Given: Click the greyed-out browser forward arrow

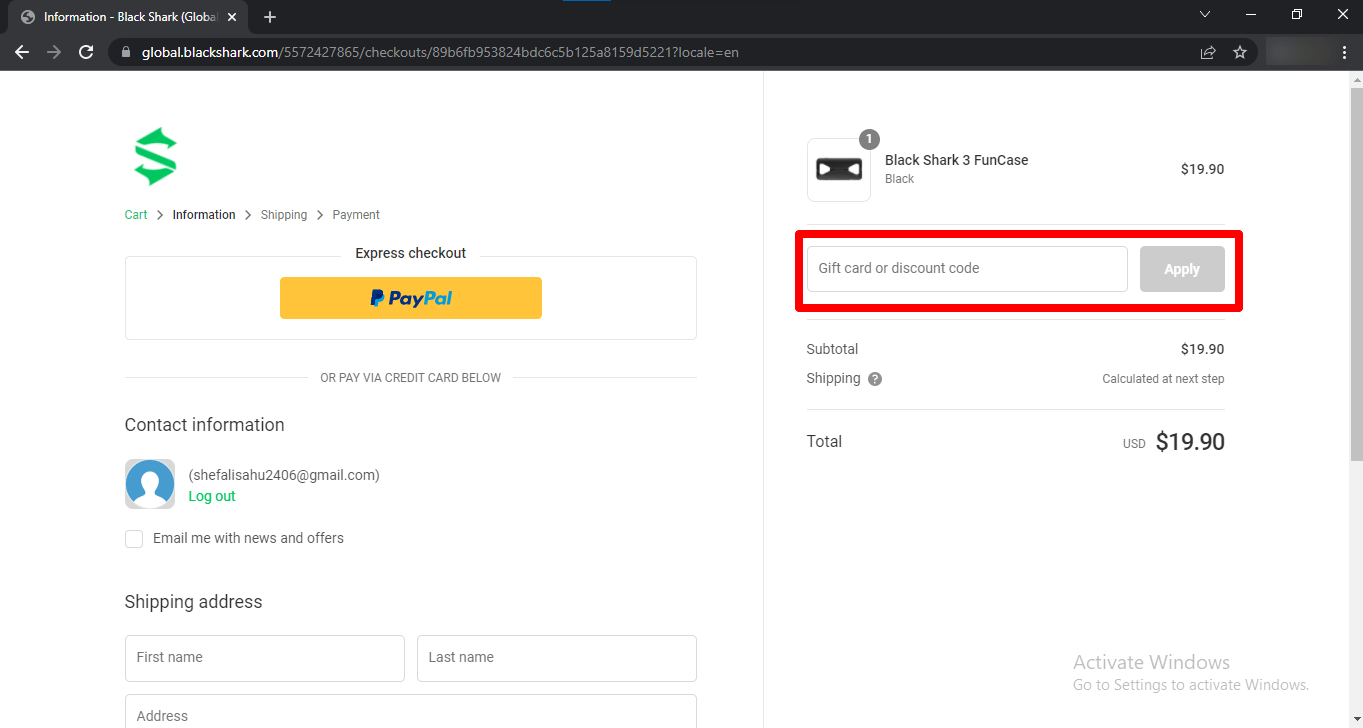Looking at the screenshot, I should pyautogui.click(x=54, y=52).
